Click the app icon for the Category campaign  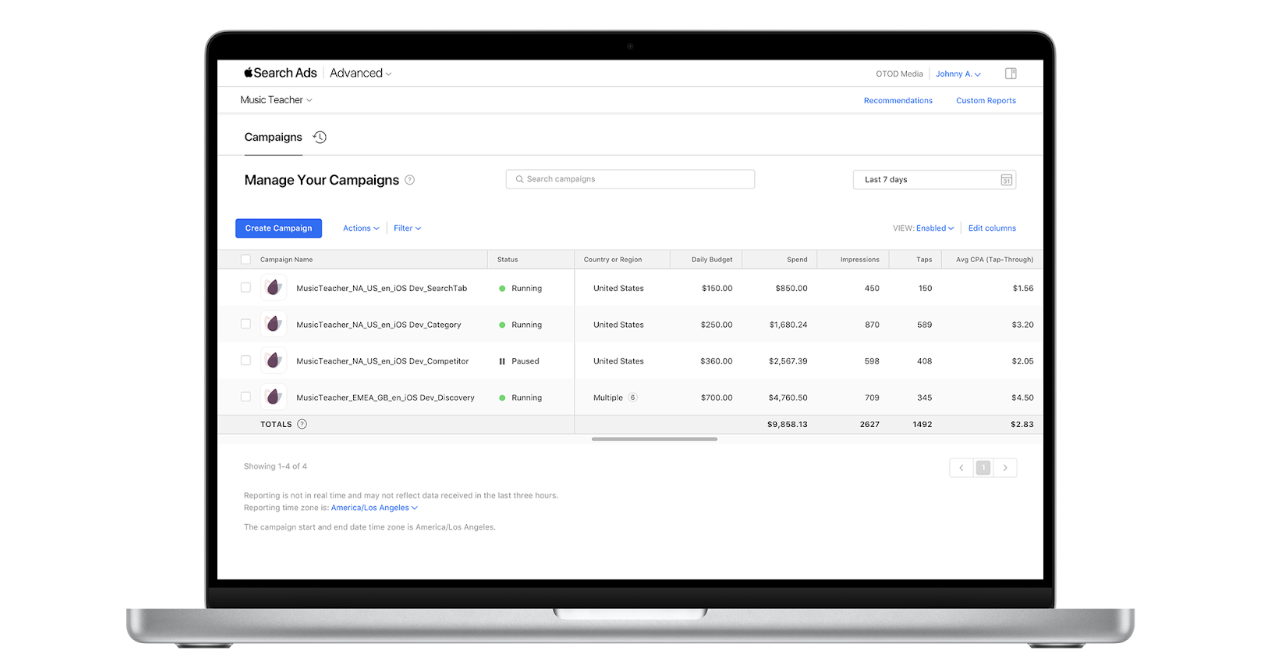273,324
